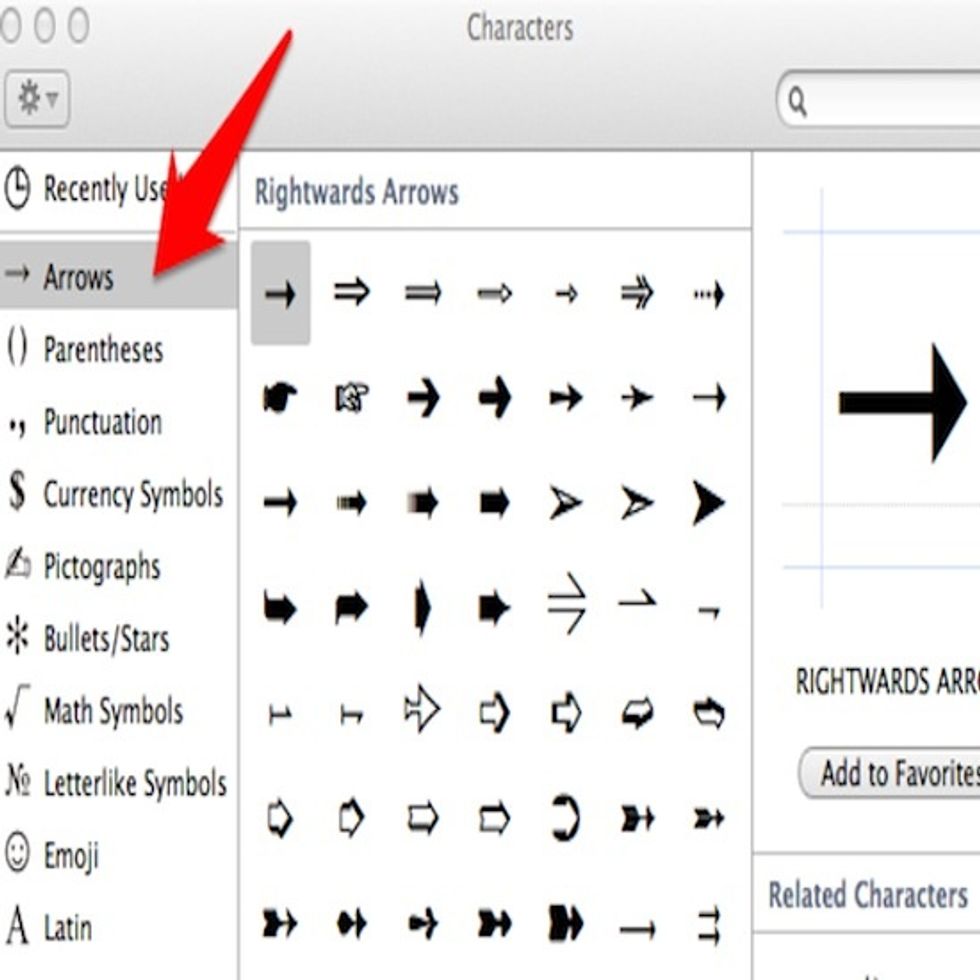Open the Letterlike Symbols category

135,783
